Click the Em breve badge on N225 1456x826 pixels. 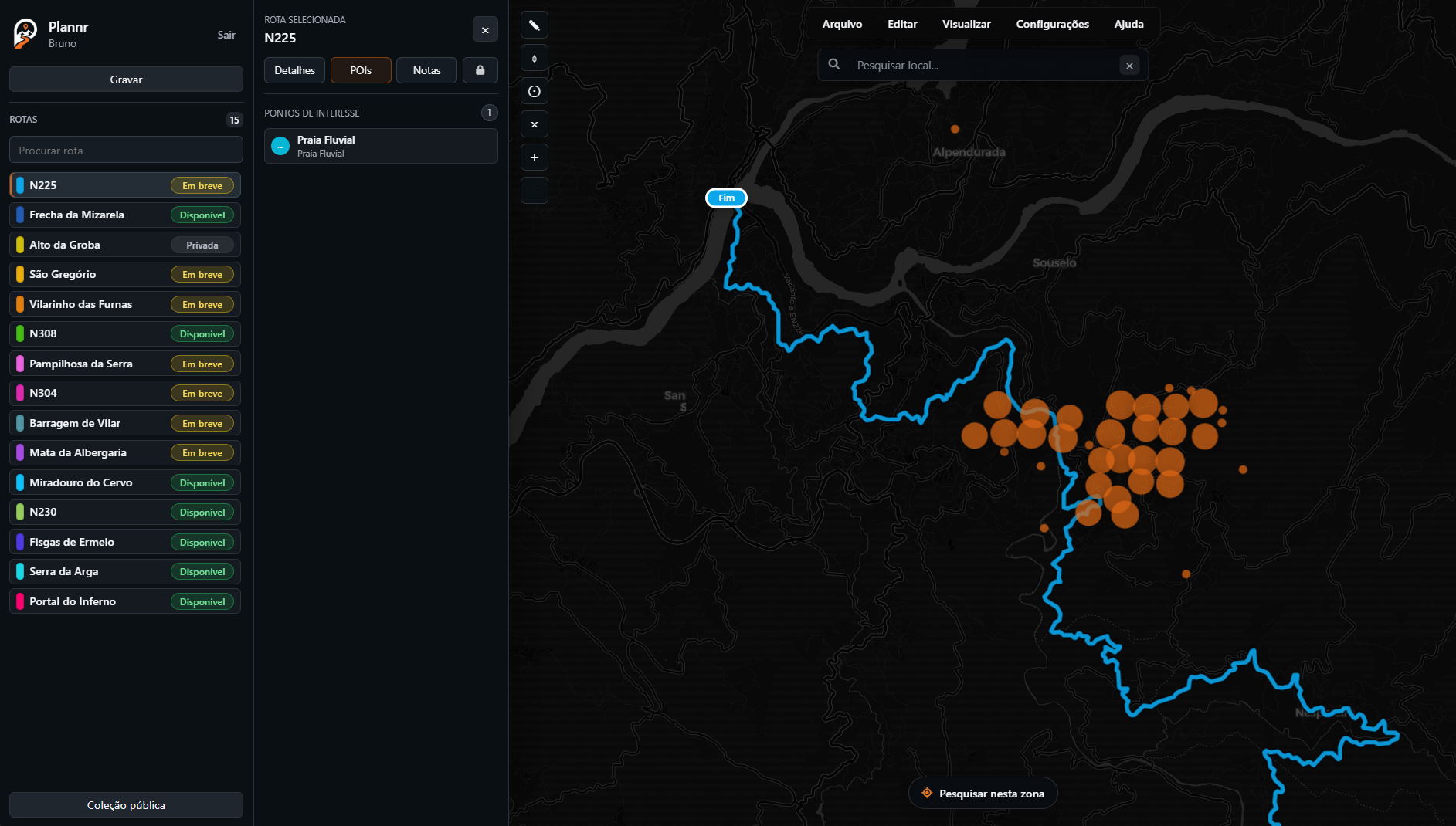point(202,185)
